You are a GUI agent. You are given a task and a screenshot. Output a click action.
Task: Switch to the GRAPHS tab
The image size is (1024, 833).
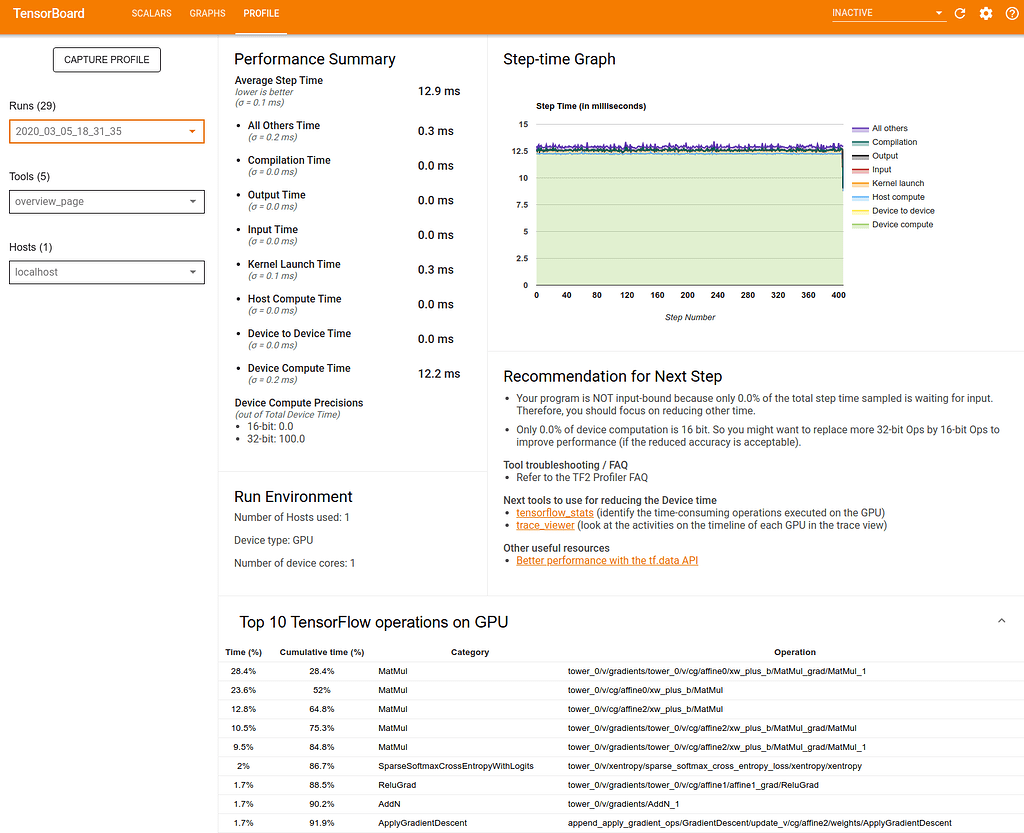207,14
